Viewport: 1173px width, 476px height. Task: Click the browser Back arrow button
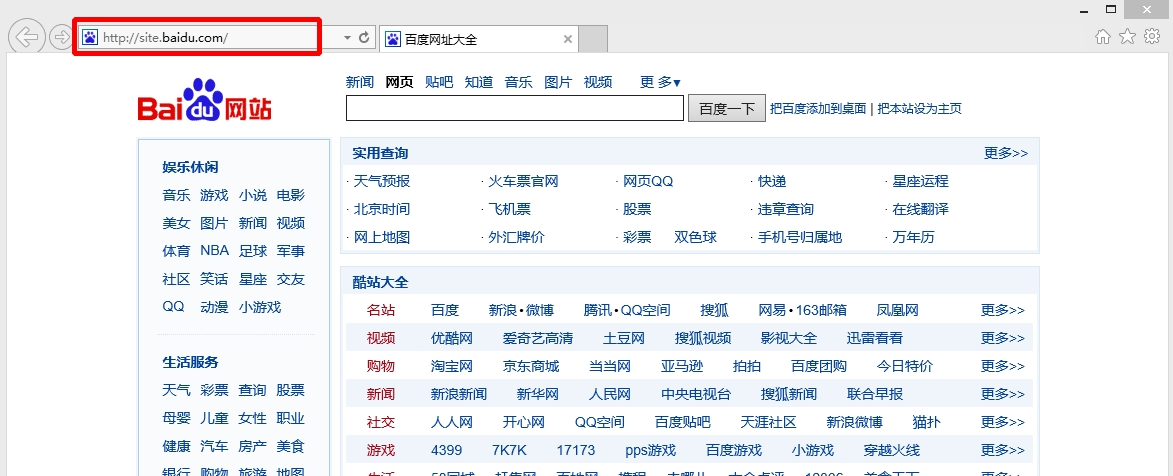coord(28,37)
